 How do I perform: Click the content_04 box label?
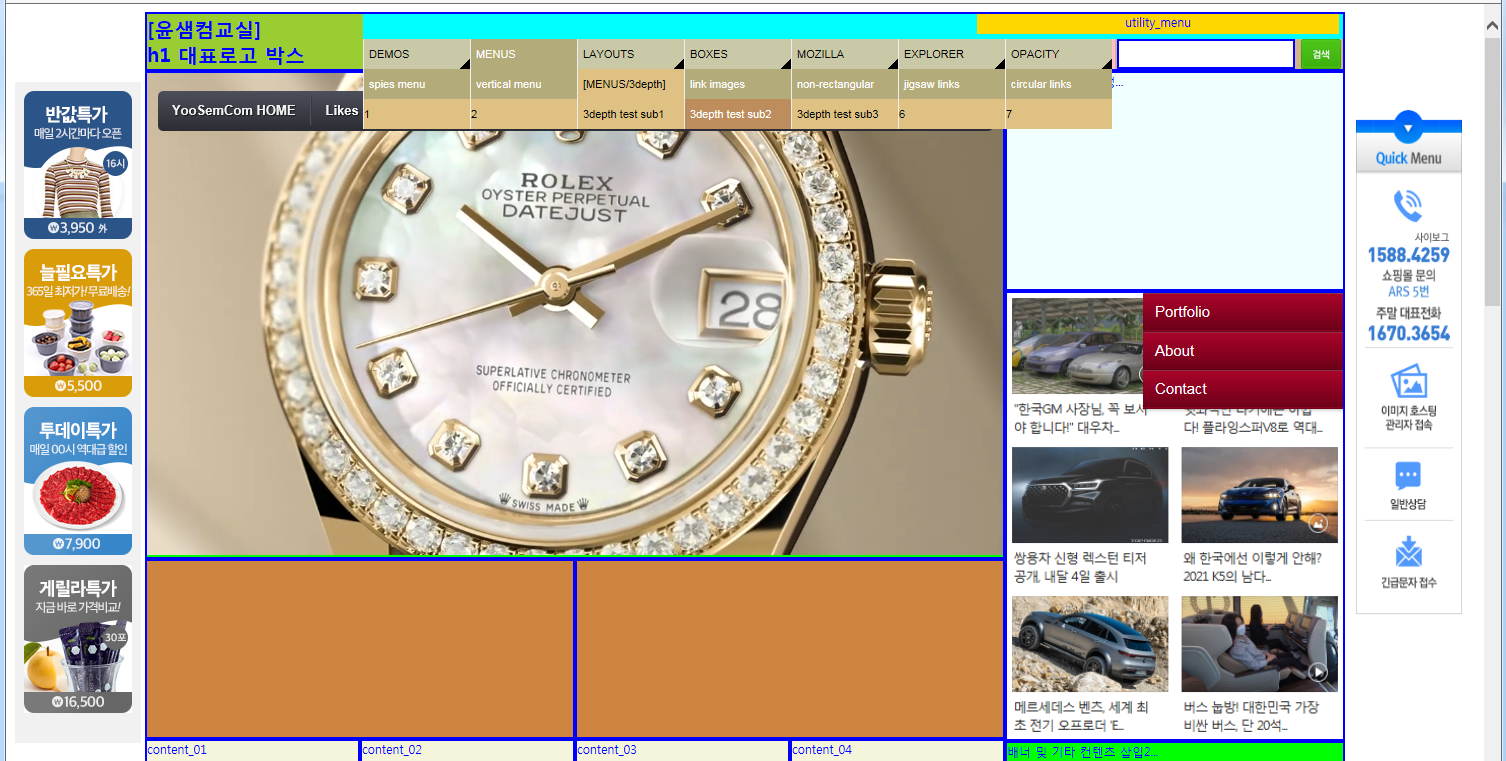(822, 750)
